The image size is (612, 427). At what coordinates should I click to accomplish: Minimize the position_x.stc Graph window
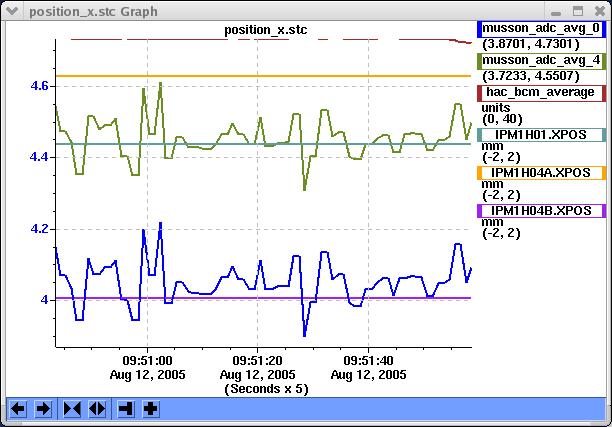556,12
